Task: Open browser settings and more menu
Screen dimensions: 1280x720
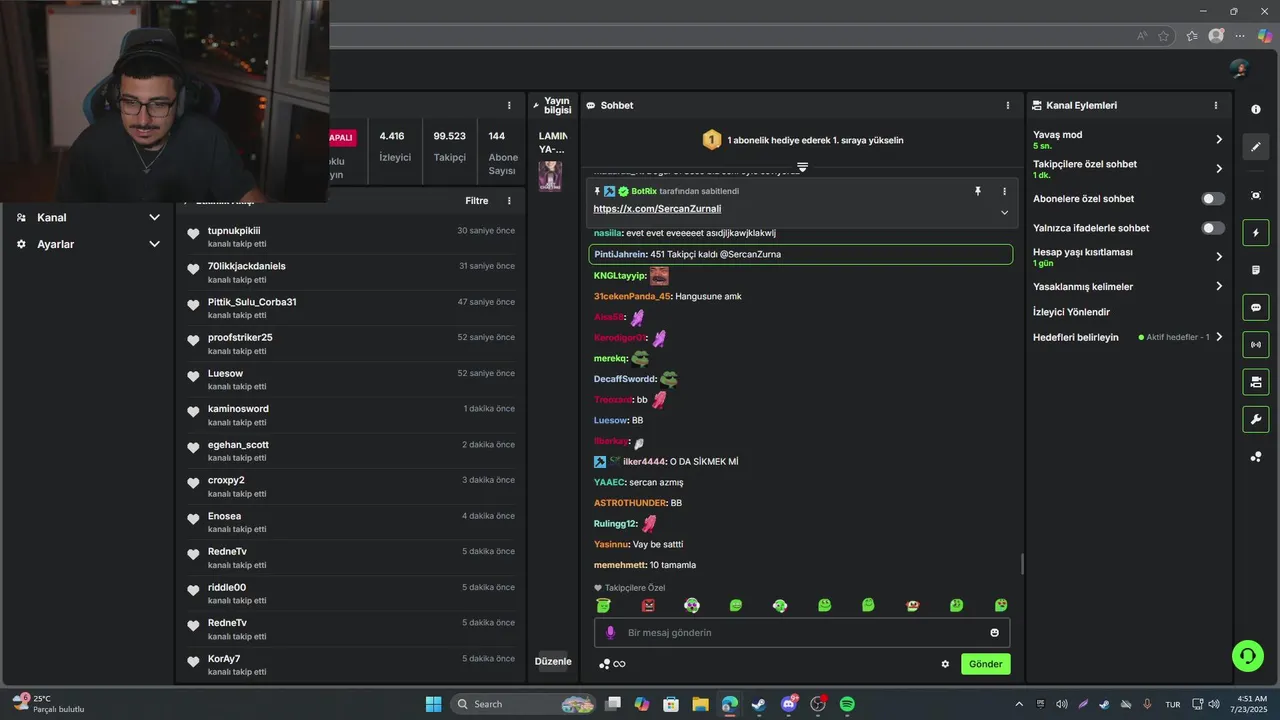Action: tap(1240, 36)
